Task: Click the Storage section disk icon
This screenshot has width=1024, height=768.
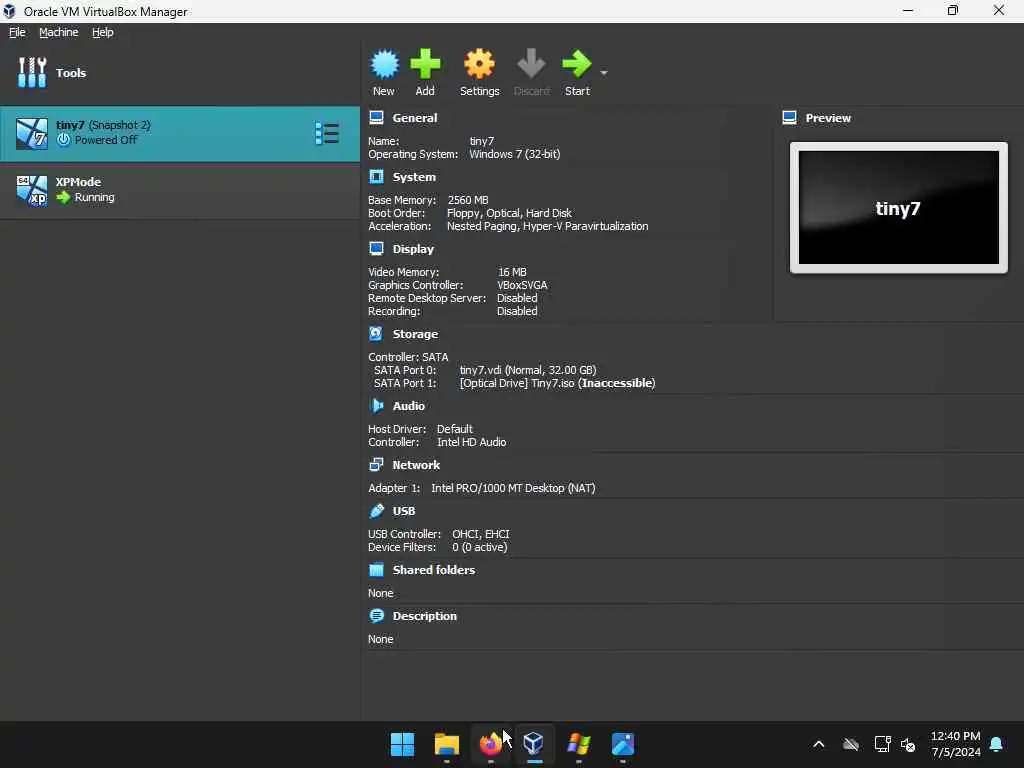Action: point(376,334)
